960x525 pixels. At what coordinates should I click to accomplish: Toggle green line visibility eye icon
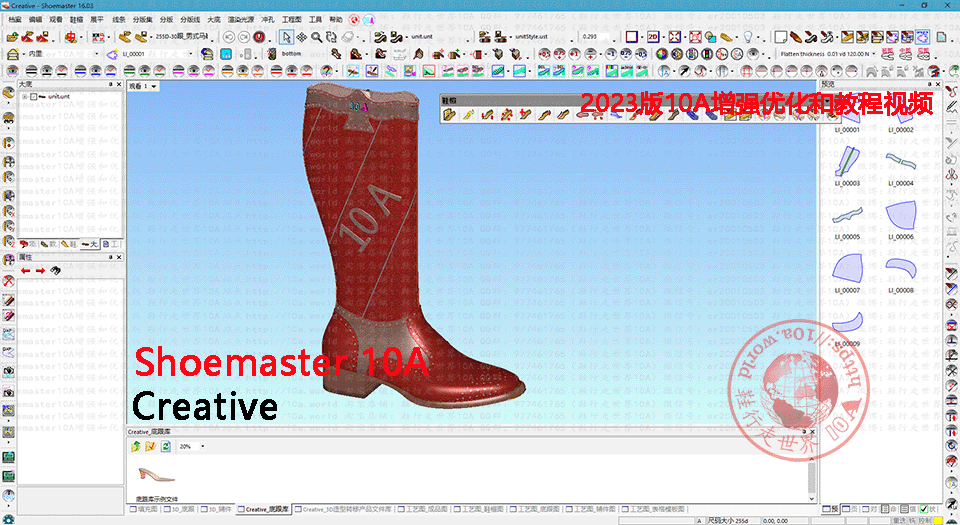pos(144,70)
